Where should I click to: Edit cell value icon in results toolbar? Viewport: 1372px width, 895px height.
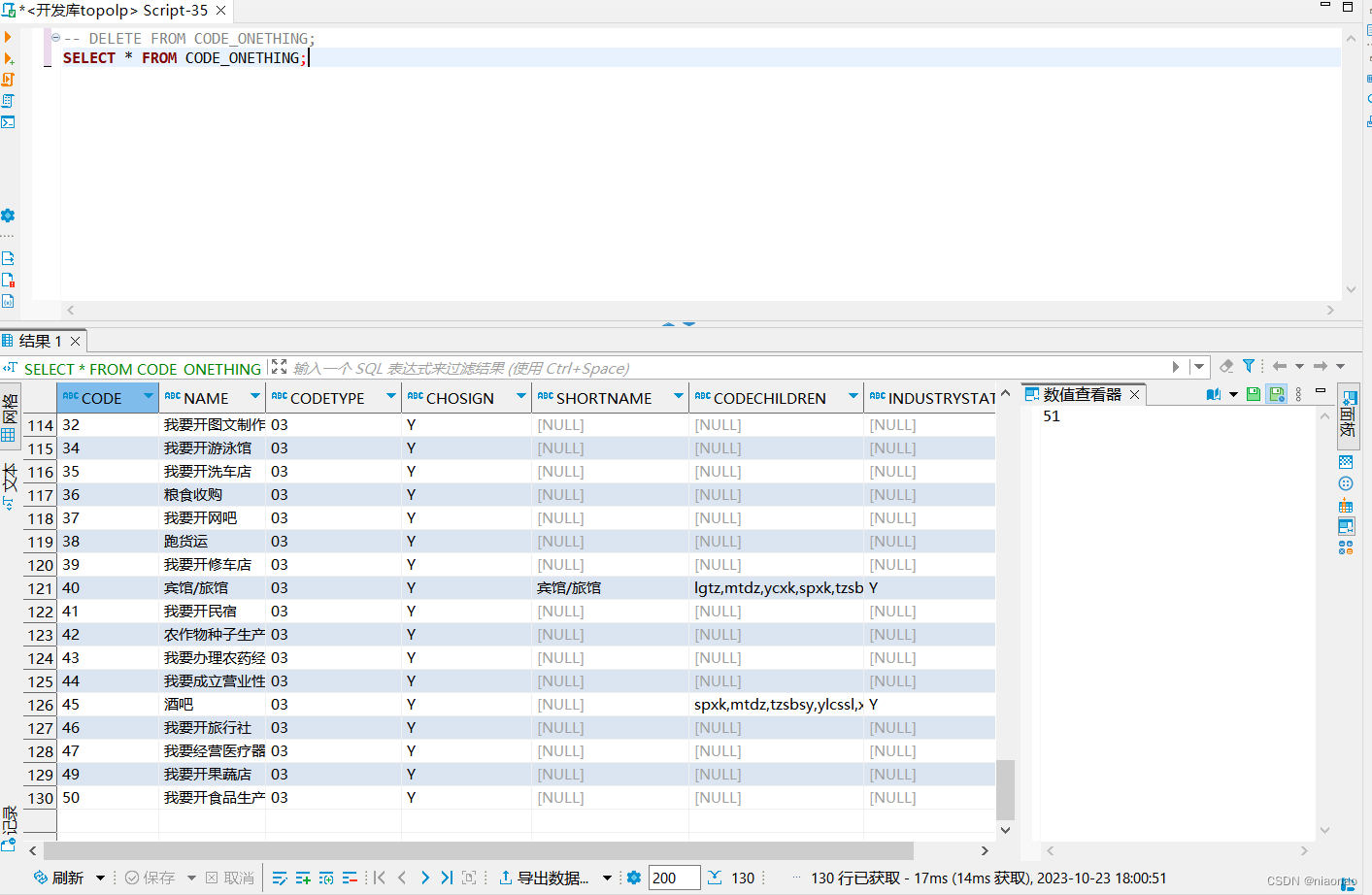pos(280,878)
